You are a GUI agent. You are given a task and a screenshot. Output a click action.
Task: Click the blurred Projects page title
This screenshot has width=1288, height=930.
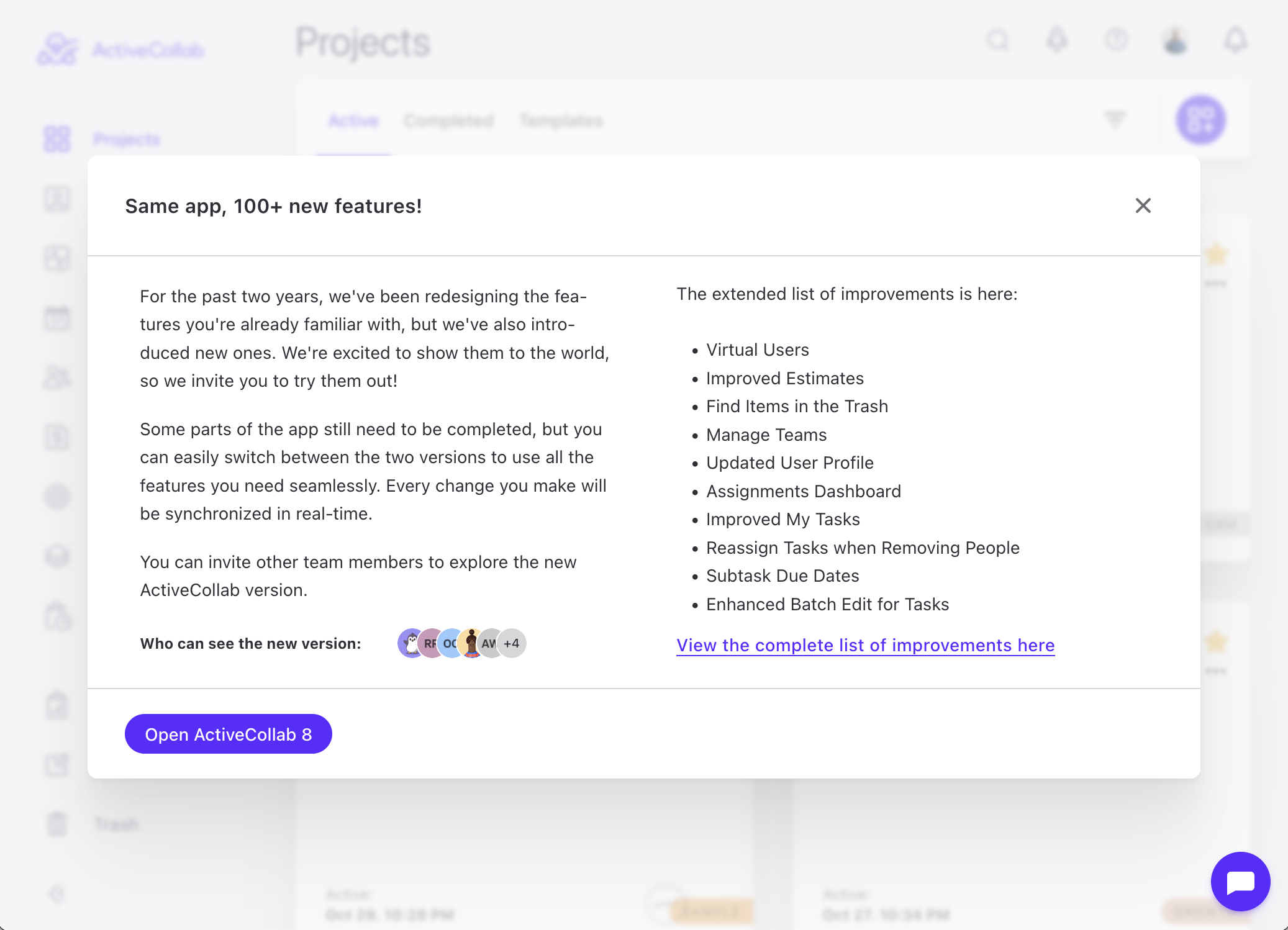point(363,42)
